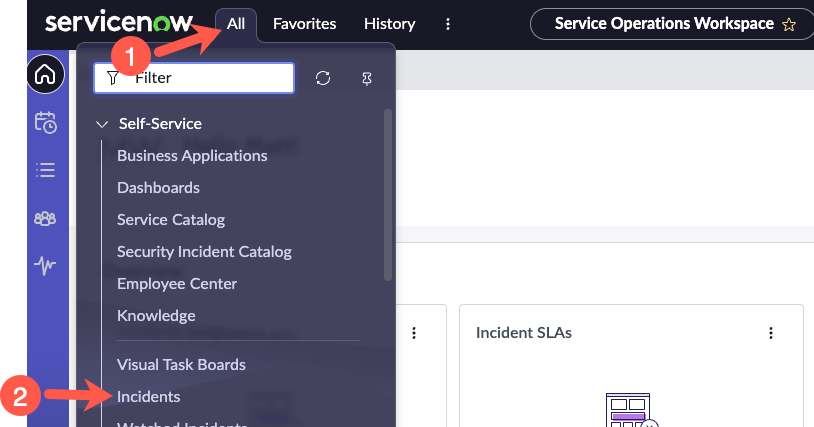Open the list view sidebar icon

[46, 170]
